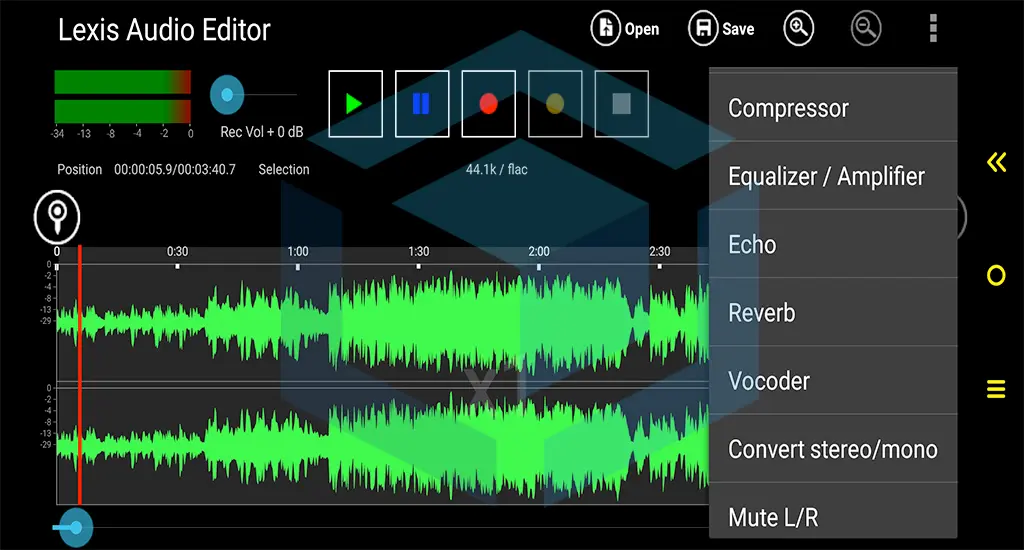1024x550 pixels.
Task: Click the 2:00 timeline marker
Action: coord(539,251)
